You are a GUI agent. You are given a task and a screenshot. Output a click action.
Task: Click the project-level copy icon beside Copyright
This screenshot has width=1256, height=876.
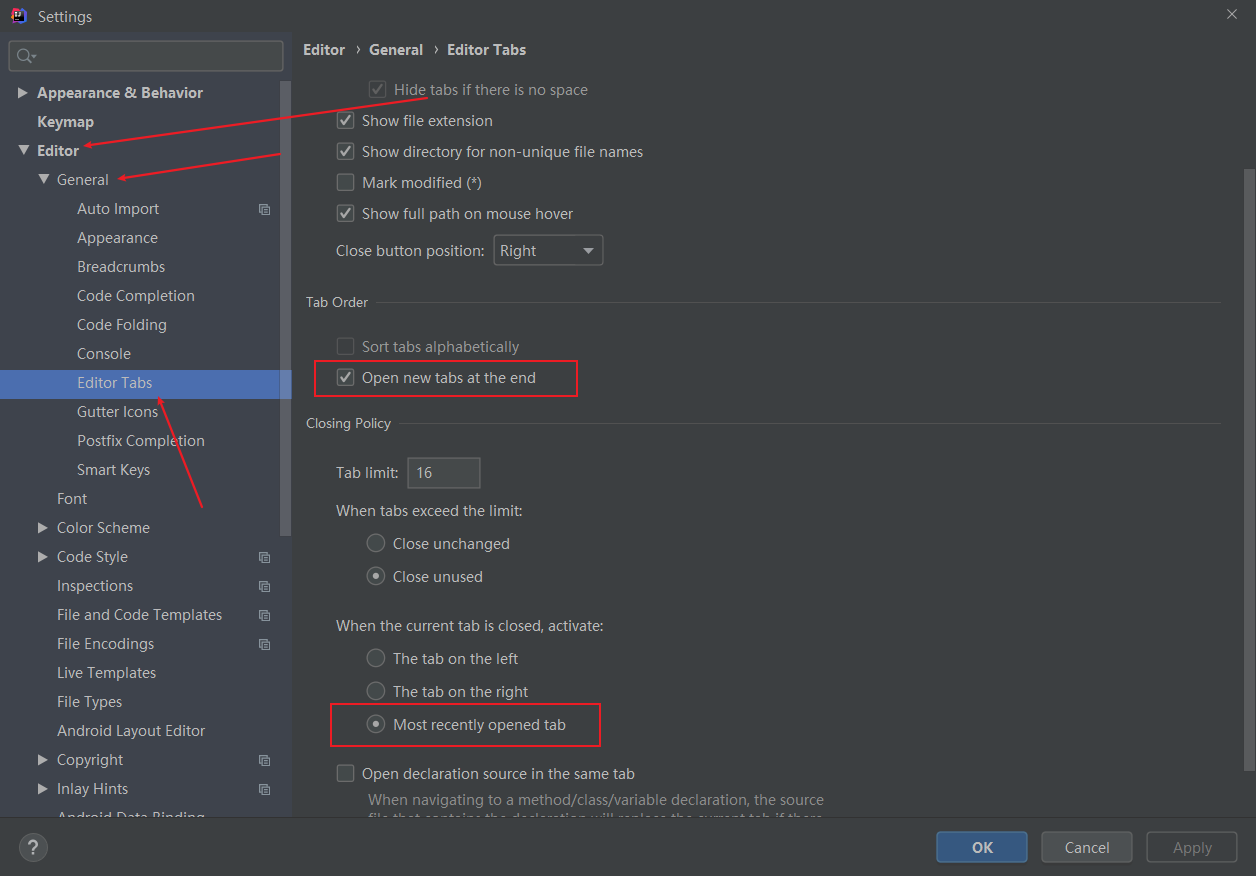(x=265, y=760)
